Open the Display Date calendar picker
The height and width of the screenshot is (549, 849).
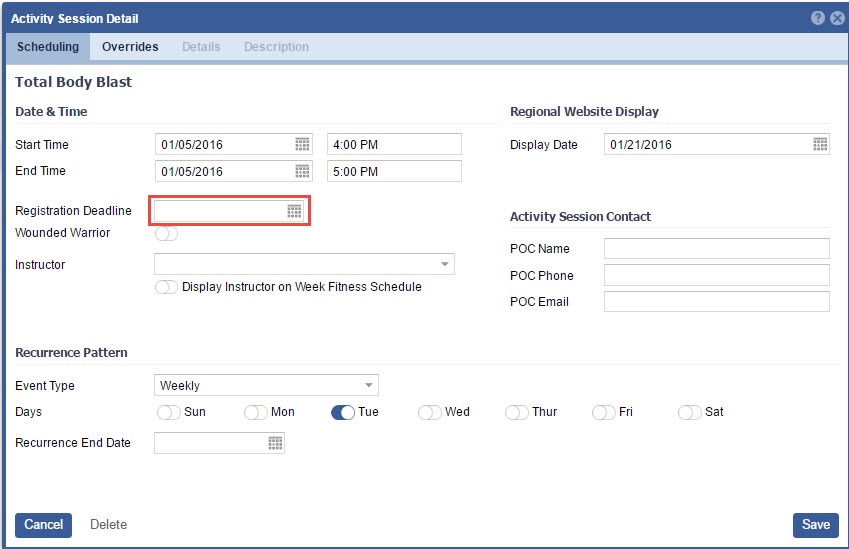tap(820, 145)
